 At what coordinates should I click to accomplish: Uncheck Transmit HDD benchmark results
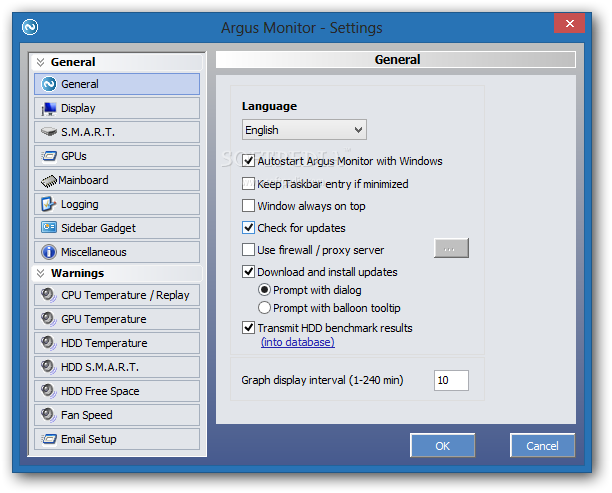[248, 328]
